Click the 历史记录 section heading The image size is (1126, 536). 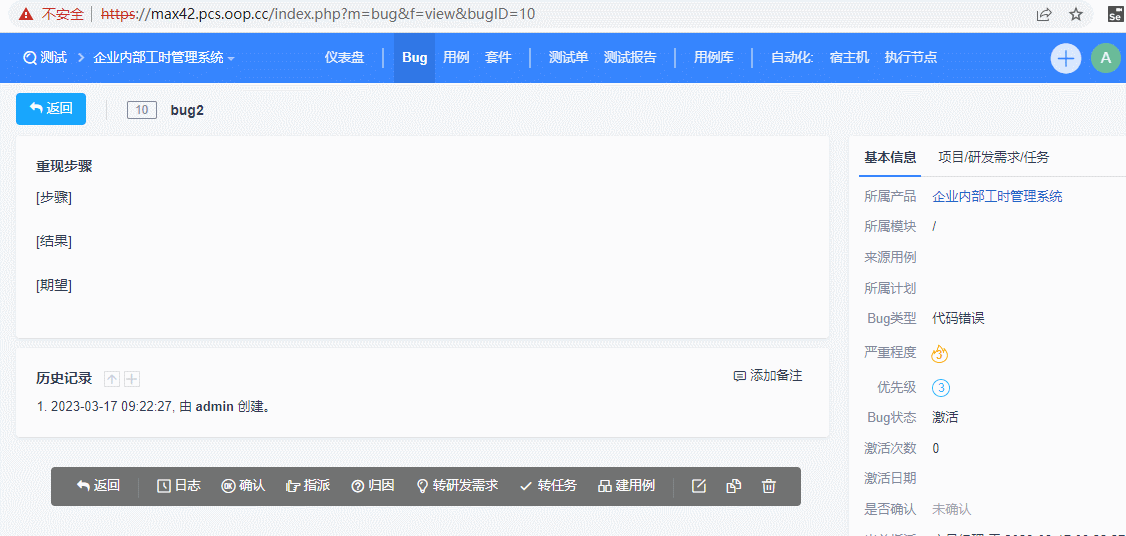64,379
